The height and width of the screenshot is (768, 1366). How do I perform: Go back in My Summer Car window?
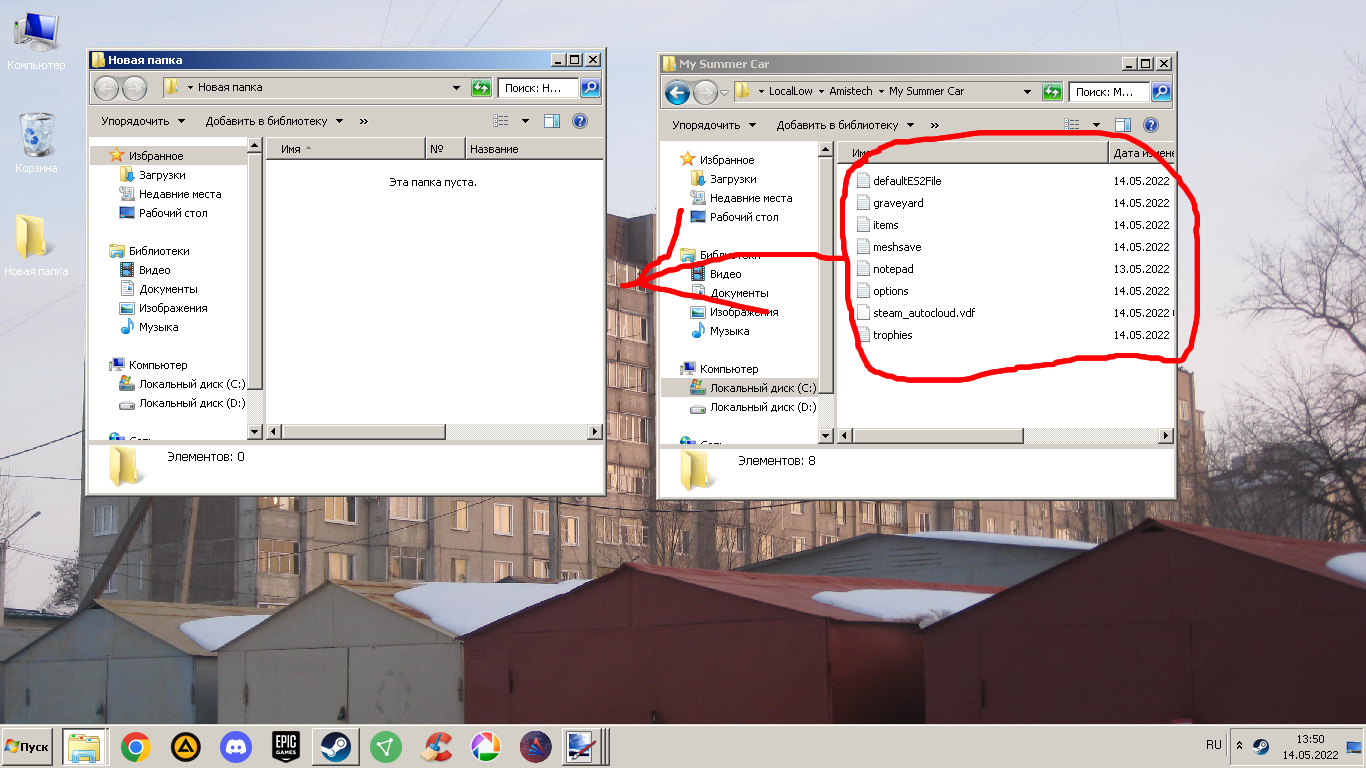pyautogui.click(x=677, y=93)
